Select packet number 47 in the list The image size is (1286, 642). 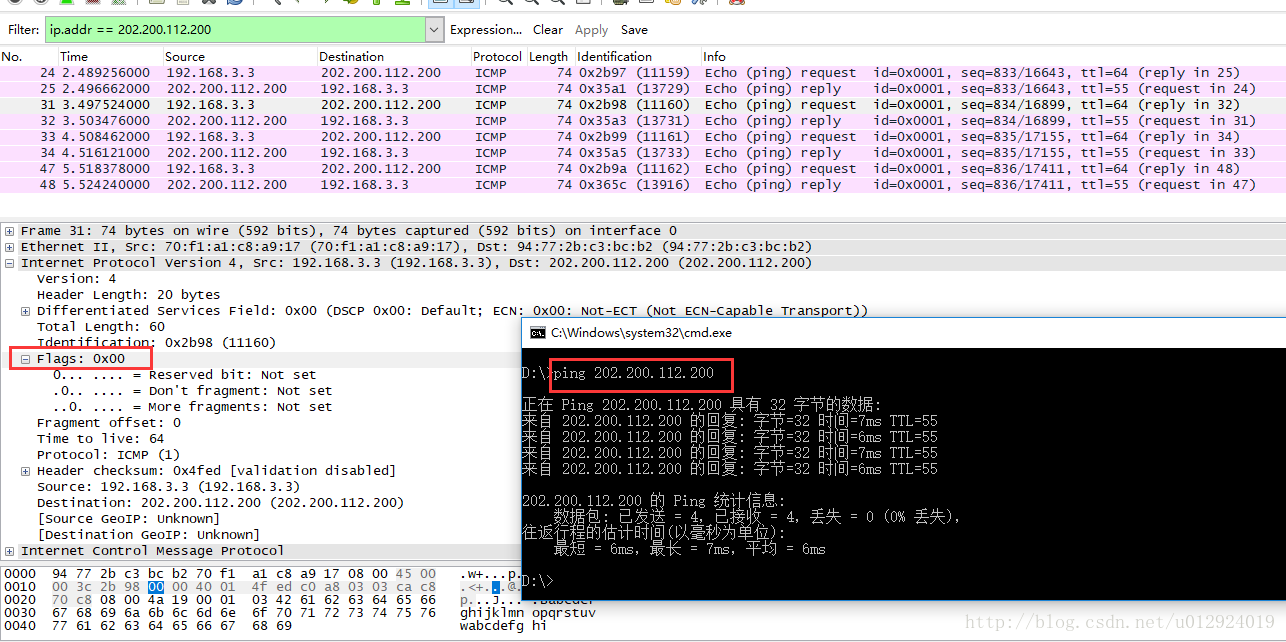(x=643, y=169)
